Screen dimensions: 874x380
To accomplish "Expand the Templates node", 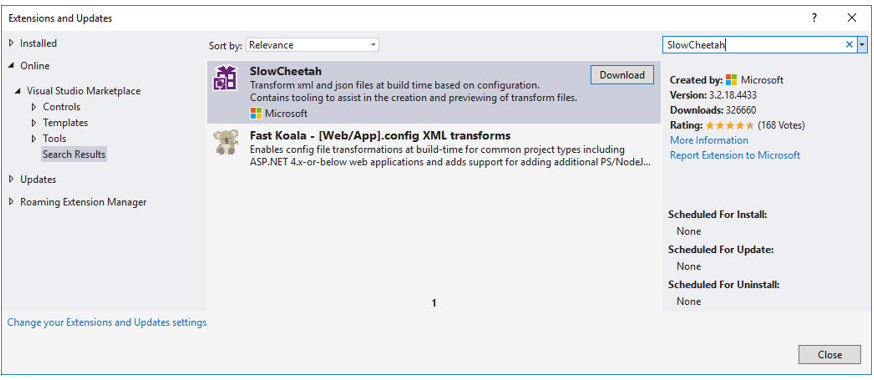I will (34, 123).
